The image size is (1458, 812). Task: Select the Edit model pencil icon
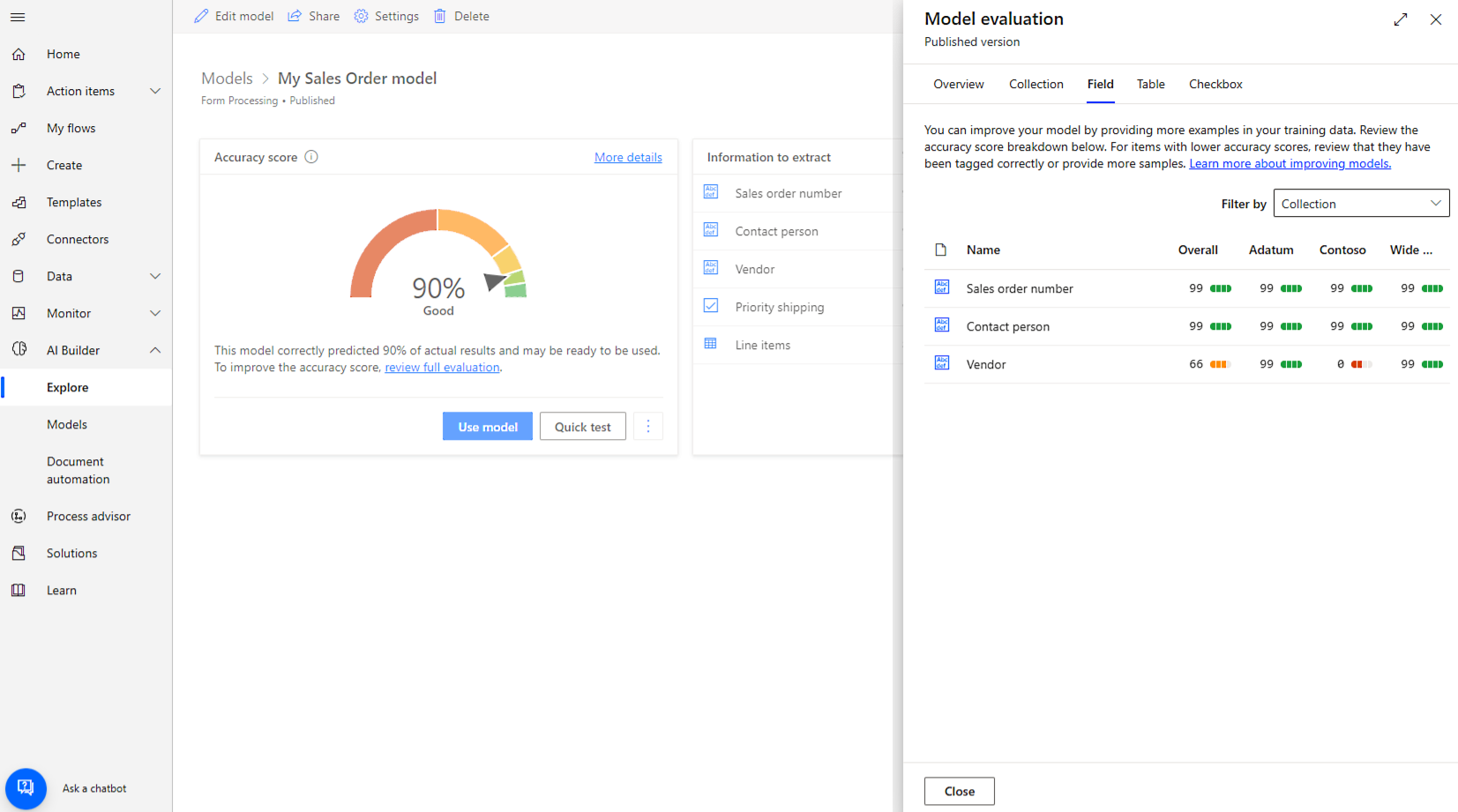pos(201,16)
